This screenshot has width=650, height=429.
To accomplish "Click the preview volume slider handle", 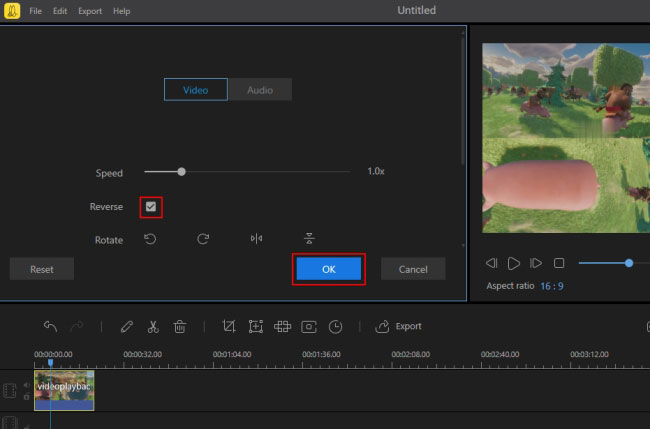I will tap(629, 263).
